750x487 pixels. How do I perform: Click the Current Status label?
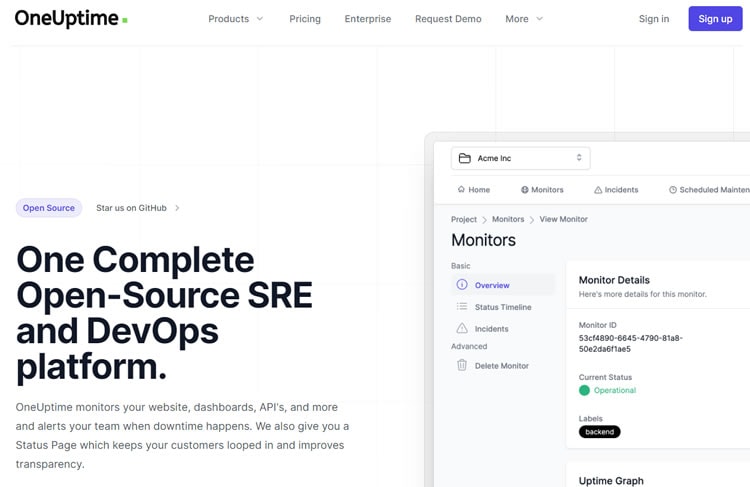tap(605, 377)
